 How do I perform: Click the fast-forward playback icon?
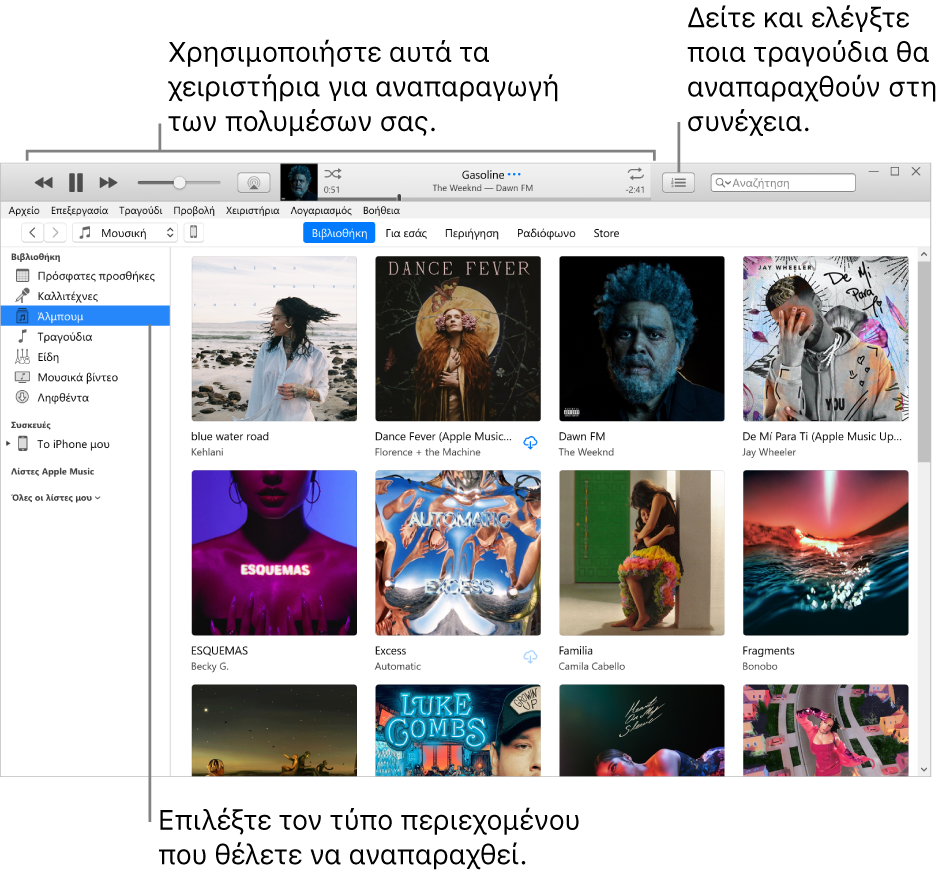click(108, 182)
